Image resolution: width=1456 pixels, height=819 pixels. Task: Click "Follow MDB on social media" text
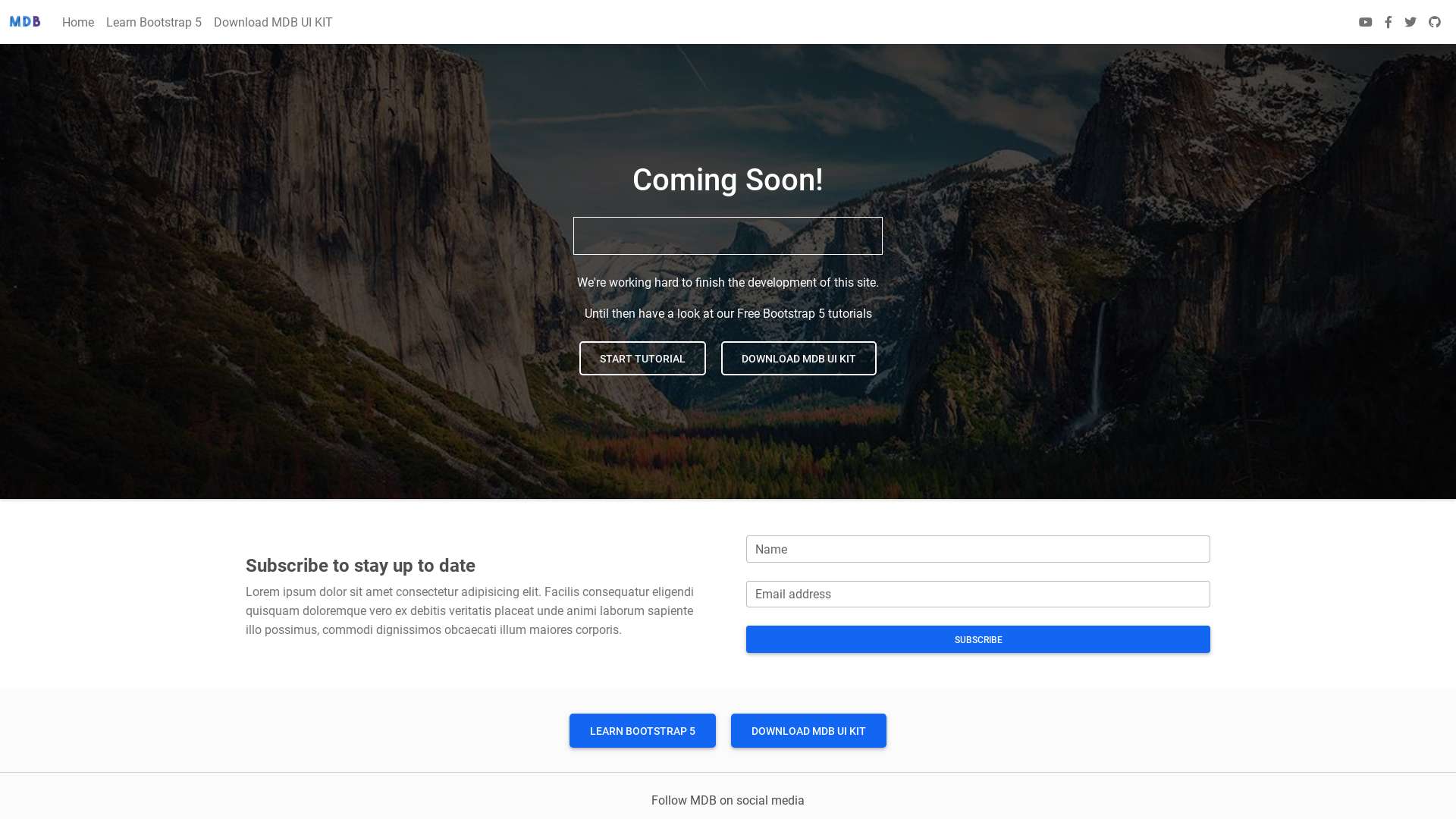tap(728, 801)
